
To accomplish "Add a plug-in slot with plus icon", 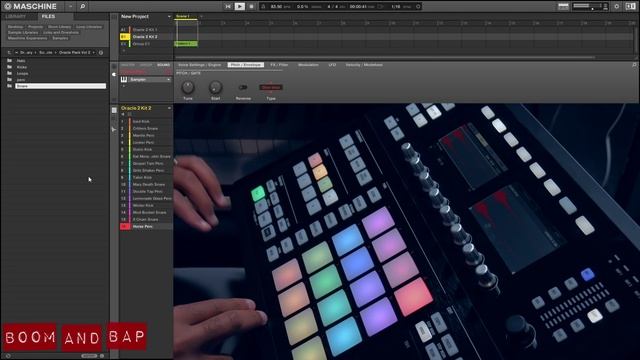I will click(x=124, y=86).
